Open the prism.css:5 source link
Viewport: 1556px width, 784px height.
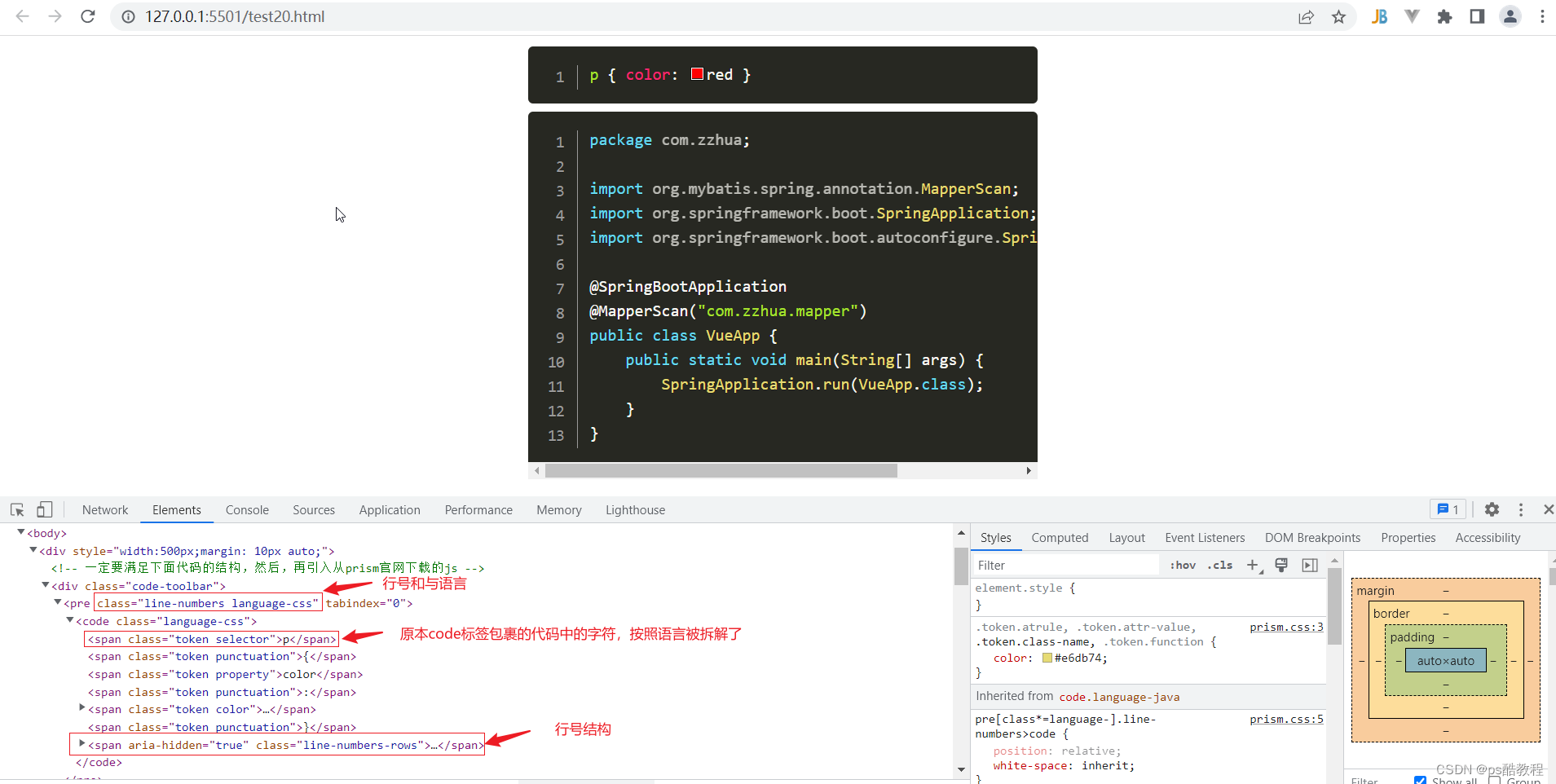click(1286, 719)
